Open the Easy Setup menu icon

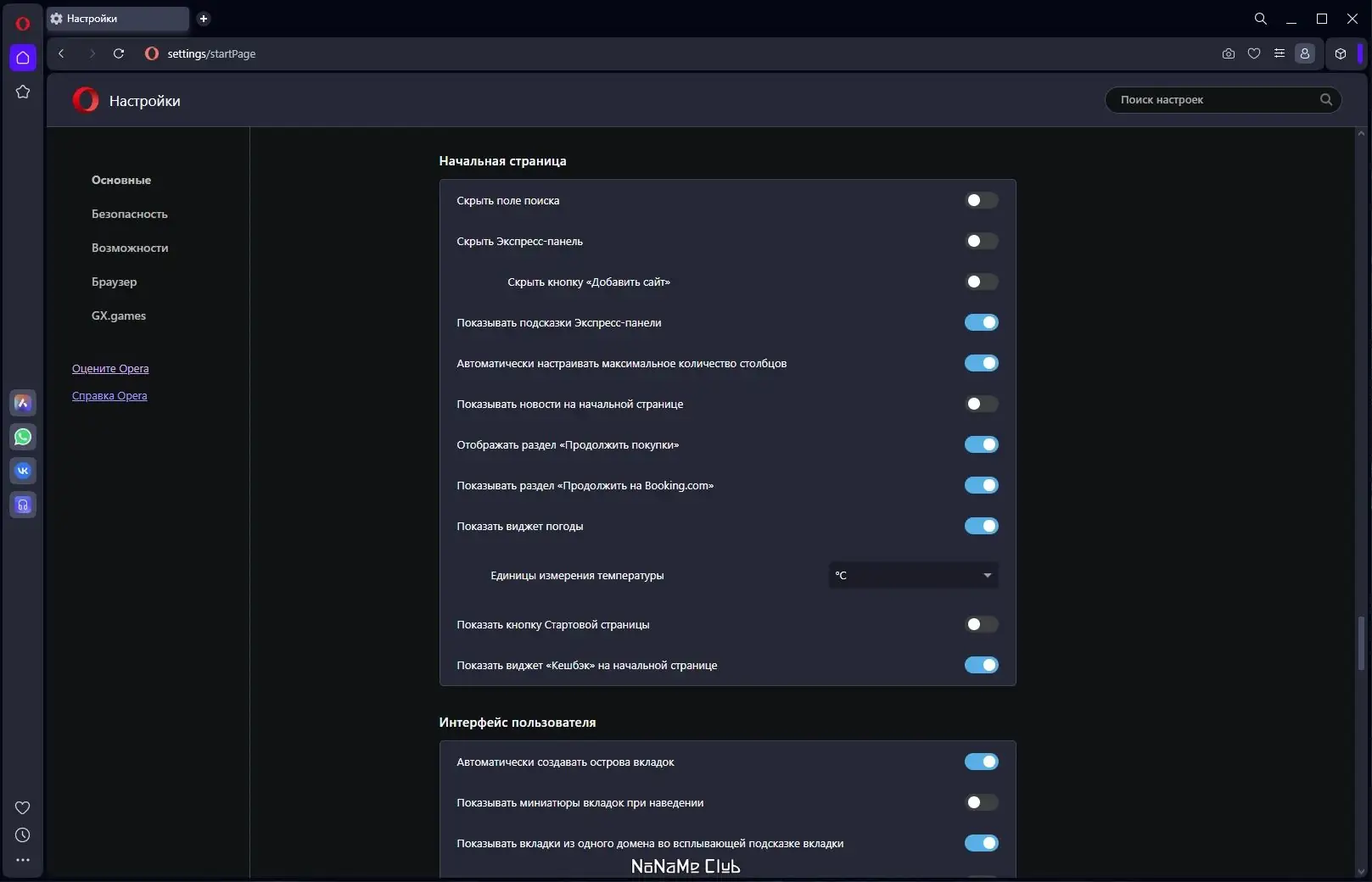[x=1280, y=53]
